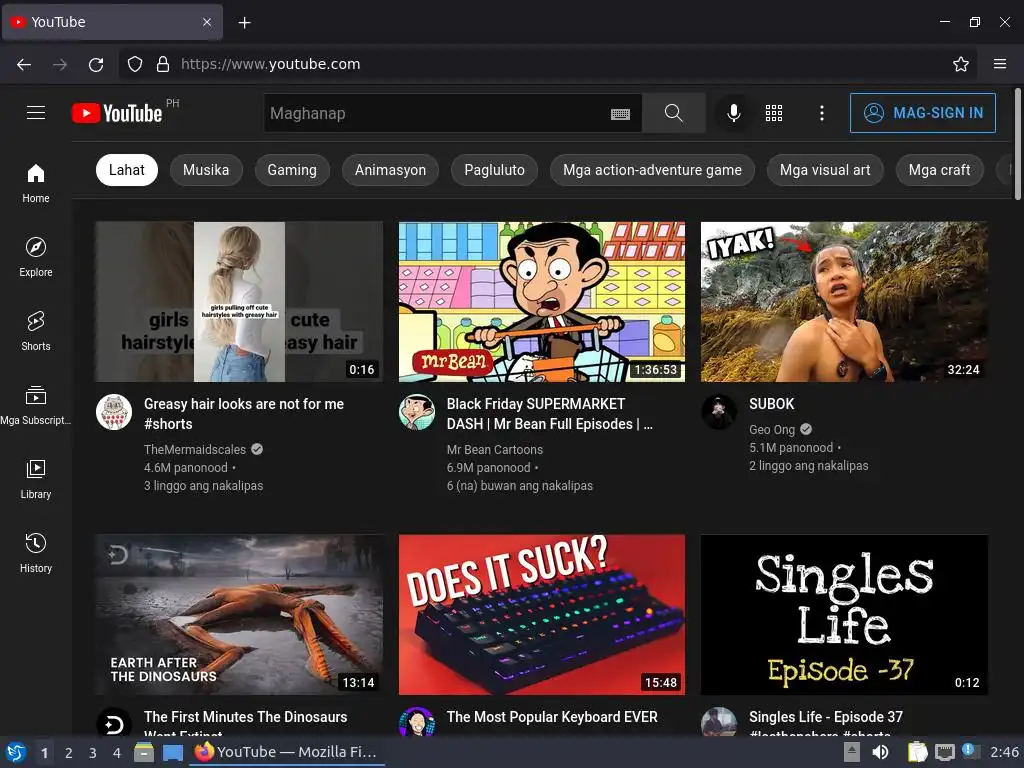Open the on-screen keyboard in search box
The width and height of the screenshot is (1024, 768).
tap(620, 114)
